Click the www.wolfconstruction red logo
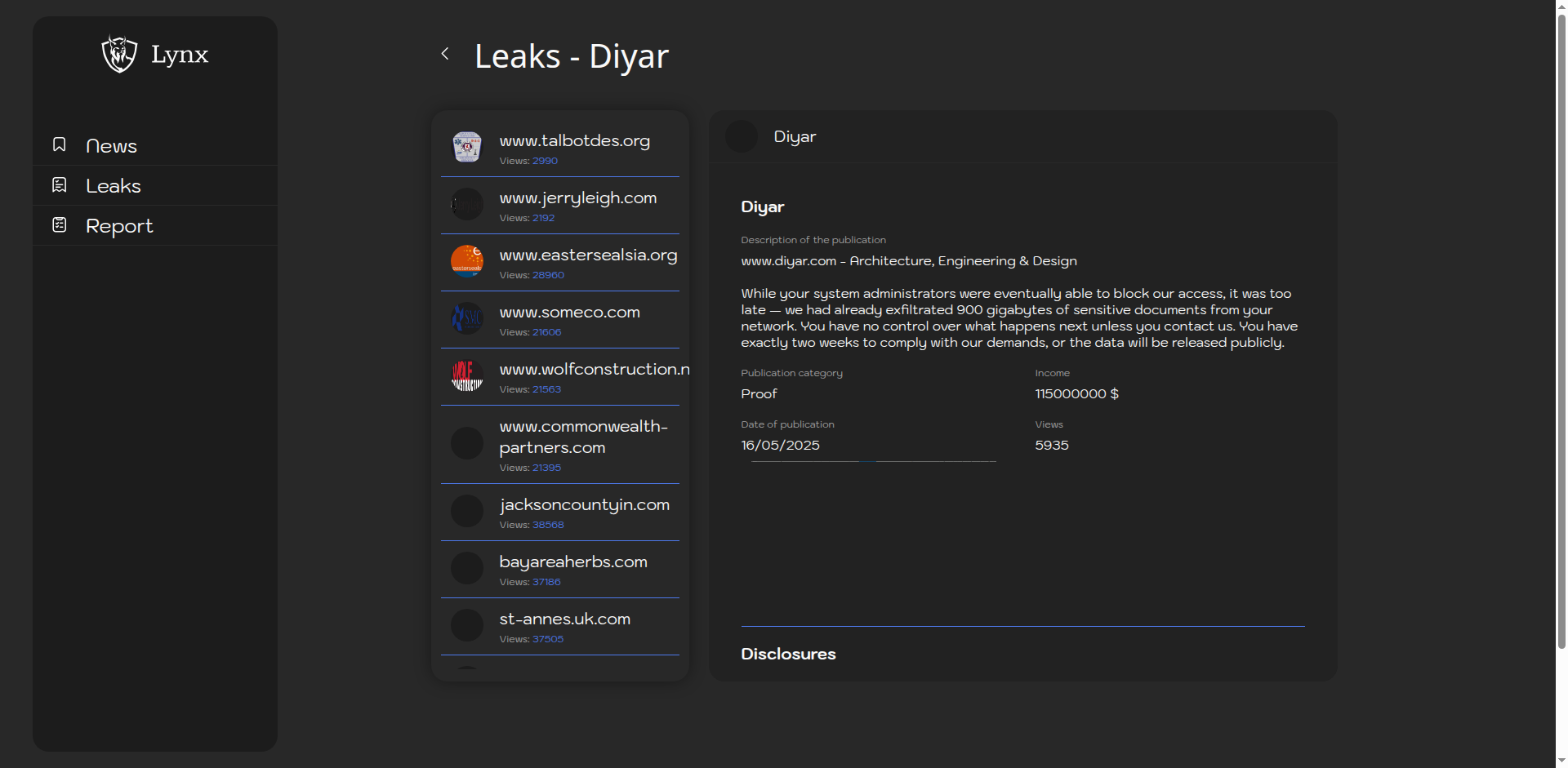Viewport: 1568px width, 768px height. click(x=467, y=375)
